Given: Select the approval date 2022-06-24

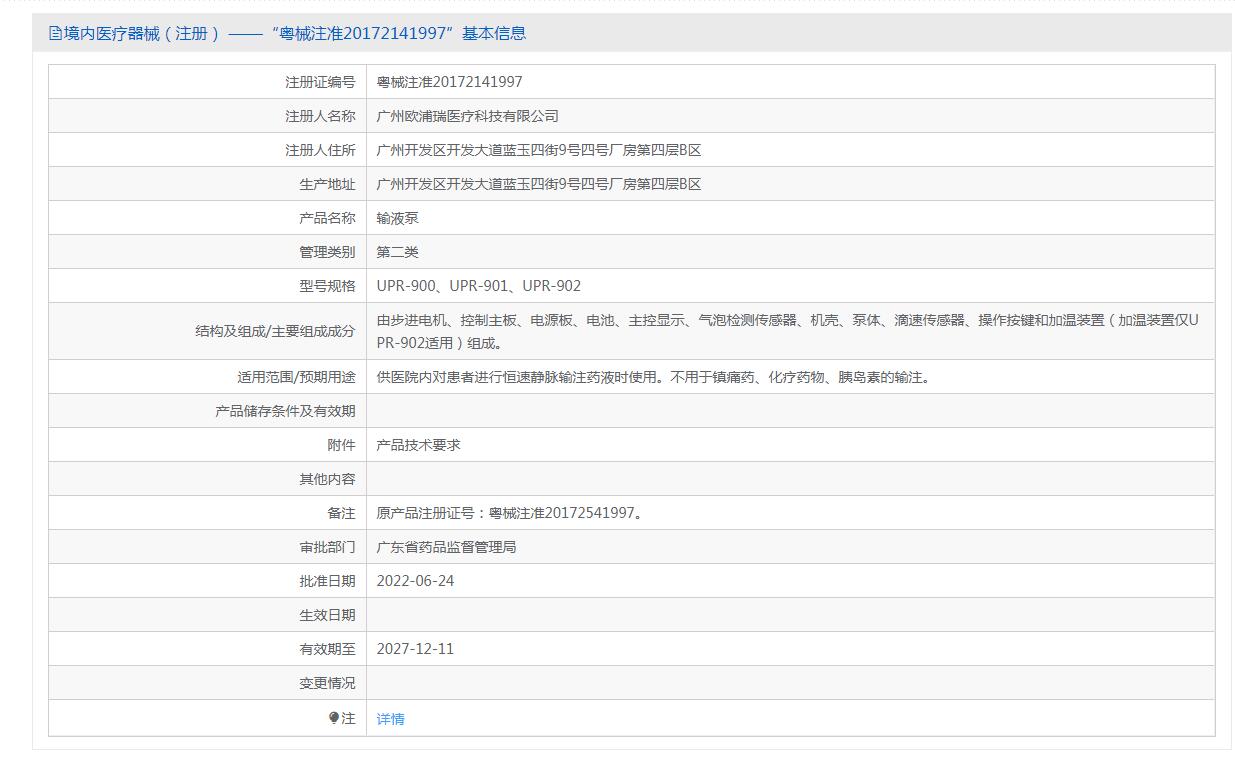Looking at the screenshot, I should [415, 581].
